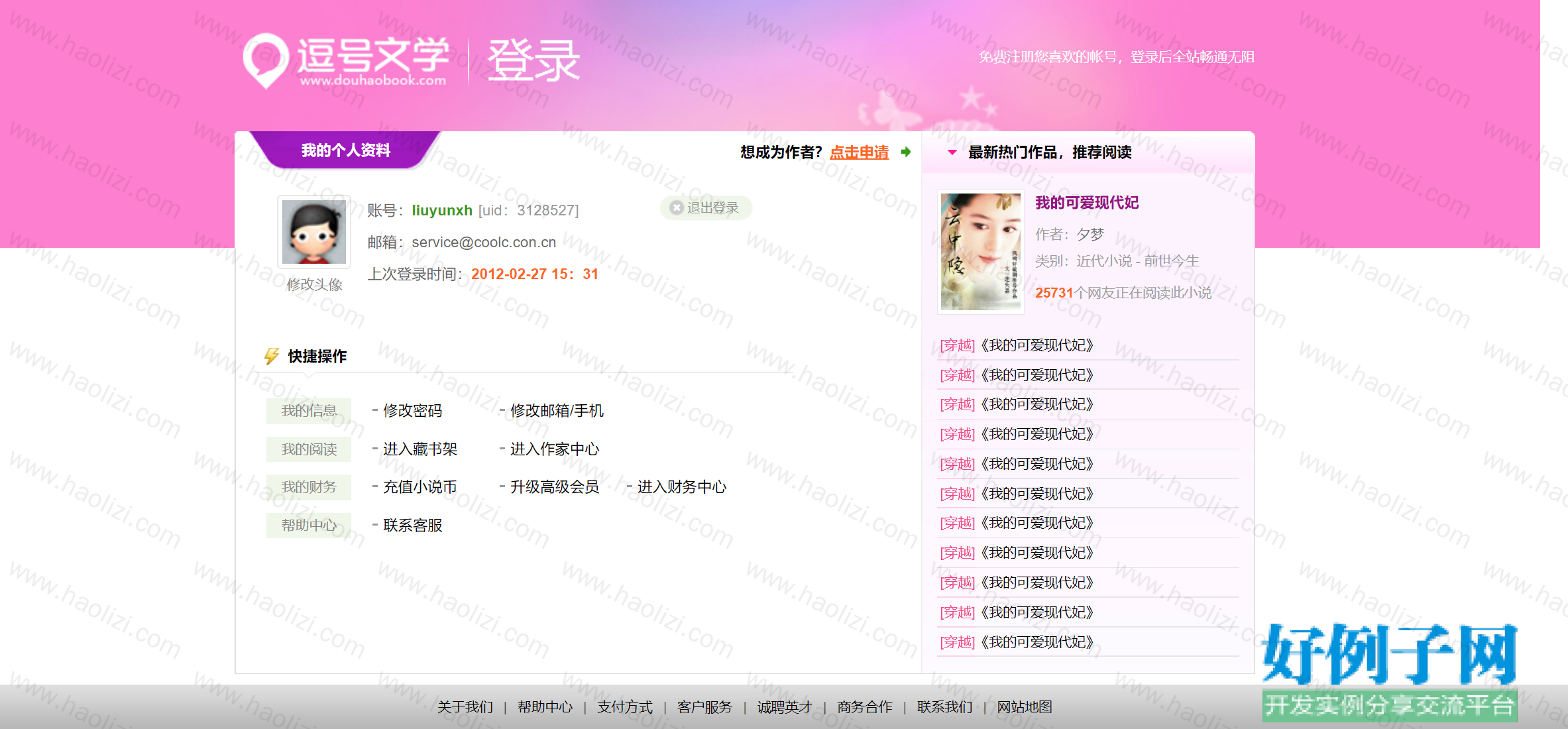This screenshot has height=729, width=1568.
Task: Collapse the 最新热门作品 pink triangle
Action: 952,152
